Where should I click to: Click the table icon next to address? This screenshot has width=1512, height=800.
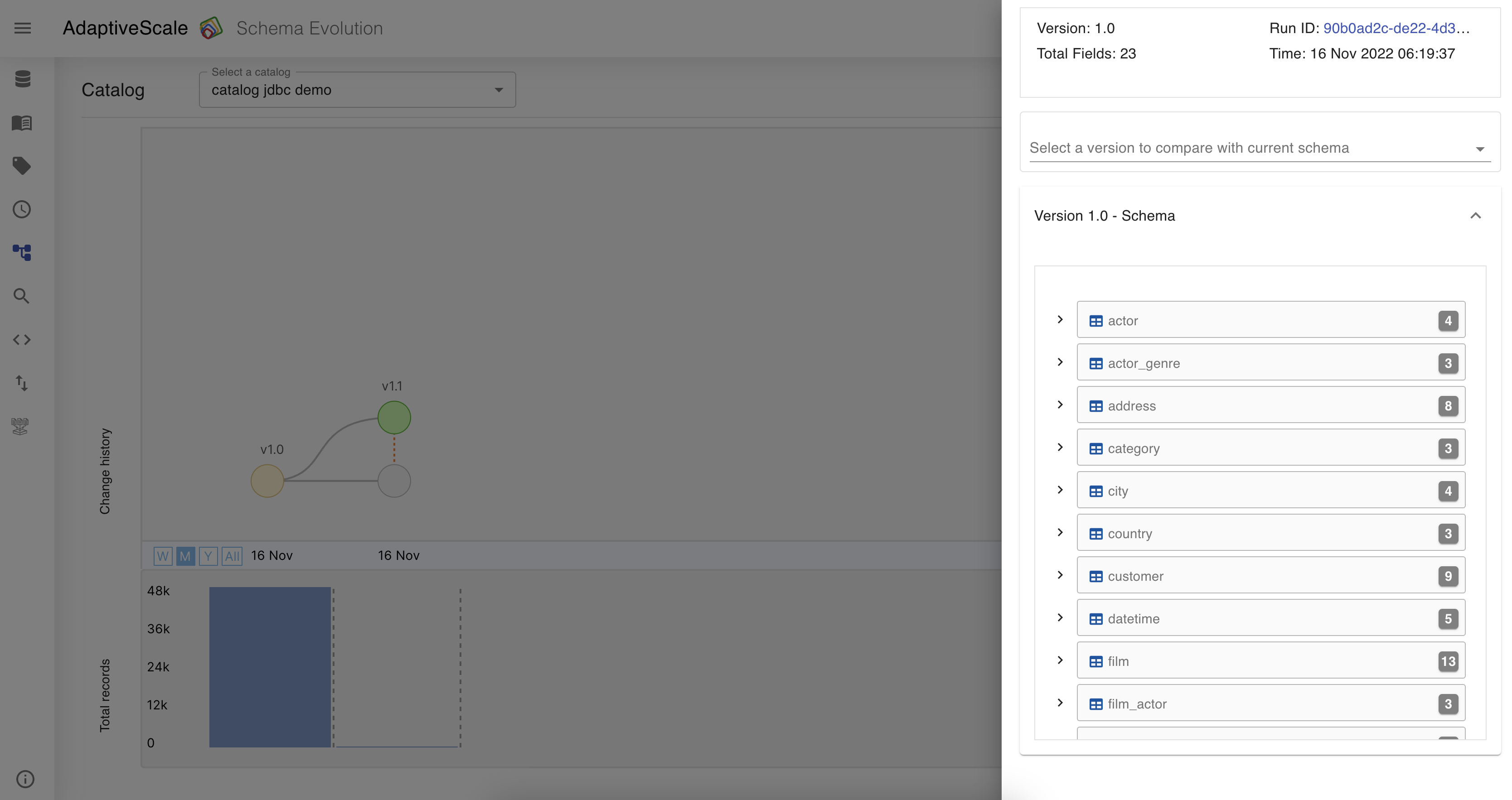tap(1096, 406)
